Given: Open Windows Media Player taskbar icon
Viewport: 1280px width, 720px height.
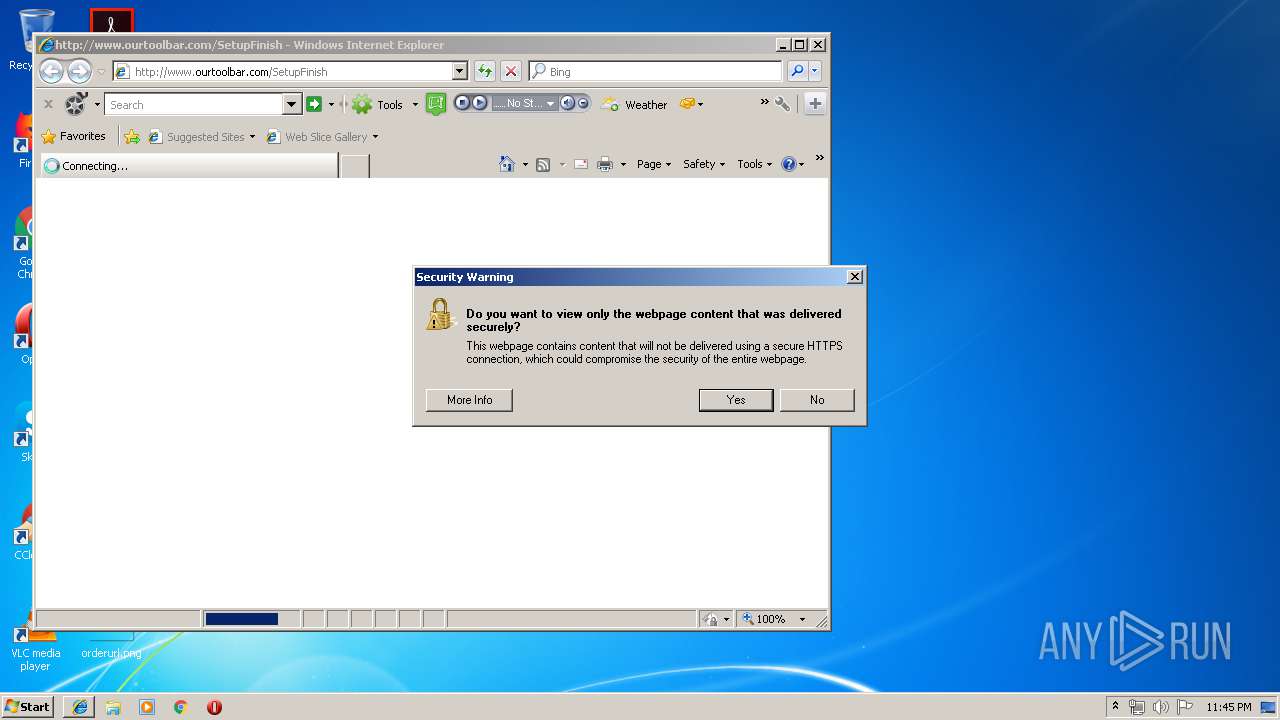Looking at the screenshot, I should click(x=147, y=707).
